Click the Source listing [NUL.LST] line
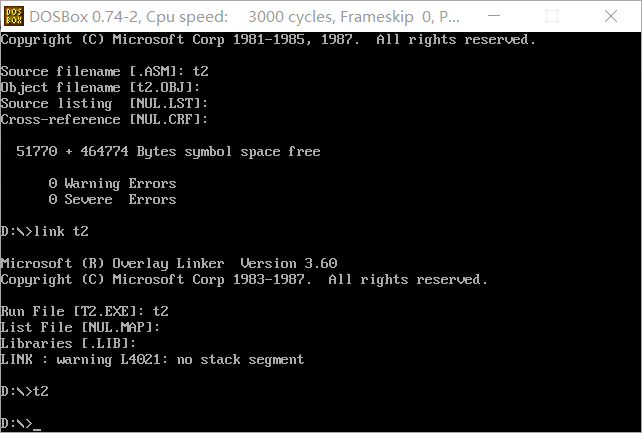 (x=104, y=104)
